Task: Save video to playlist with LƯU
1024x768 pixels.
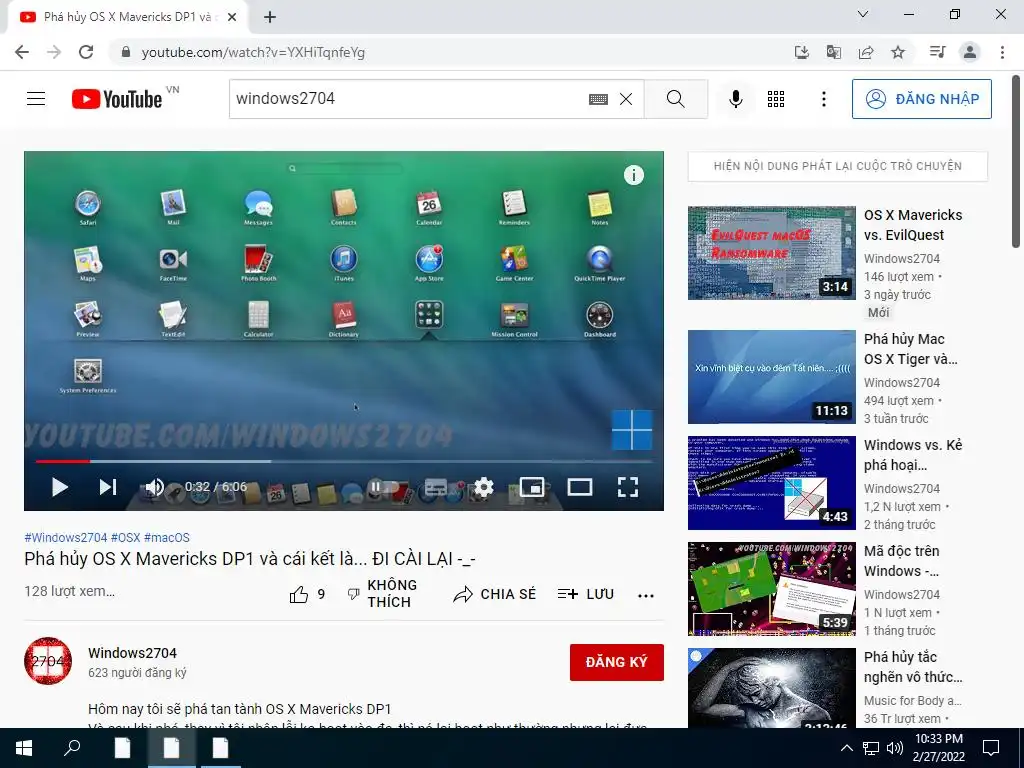Action: 586,594
